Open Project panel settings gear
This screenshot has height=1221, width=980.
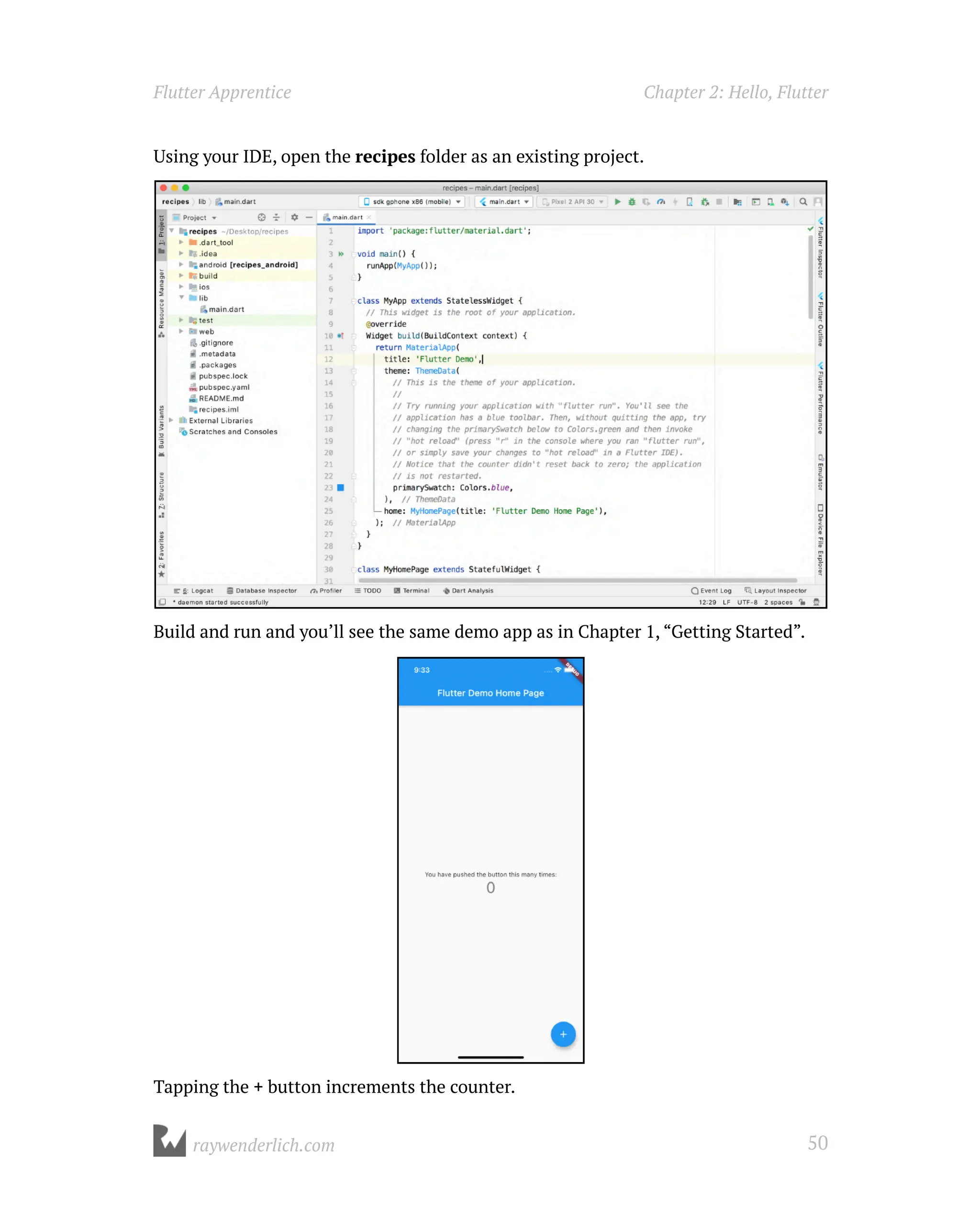(295, 218)
